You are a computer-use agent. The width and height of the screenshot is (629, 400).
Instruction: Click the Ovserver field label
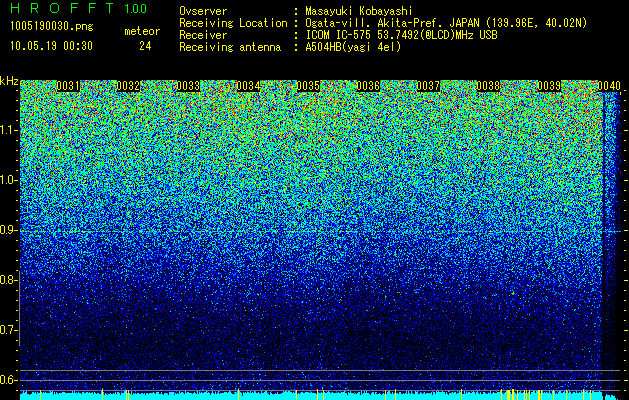[203, 11]
